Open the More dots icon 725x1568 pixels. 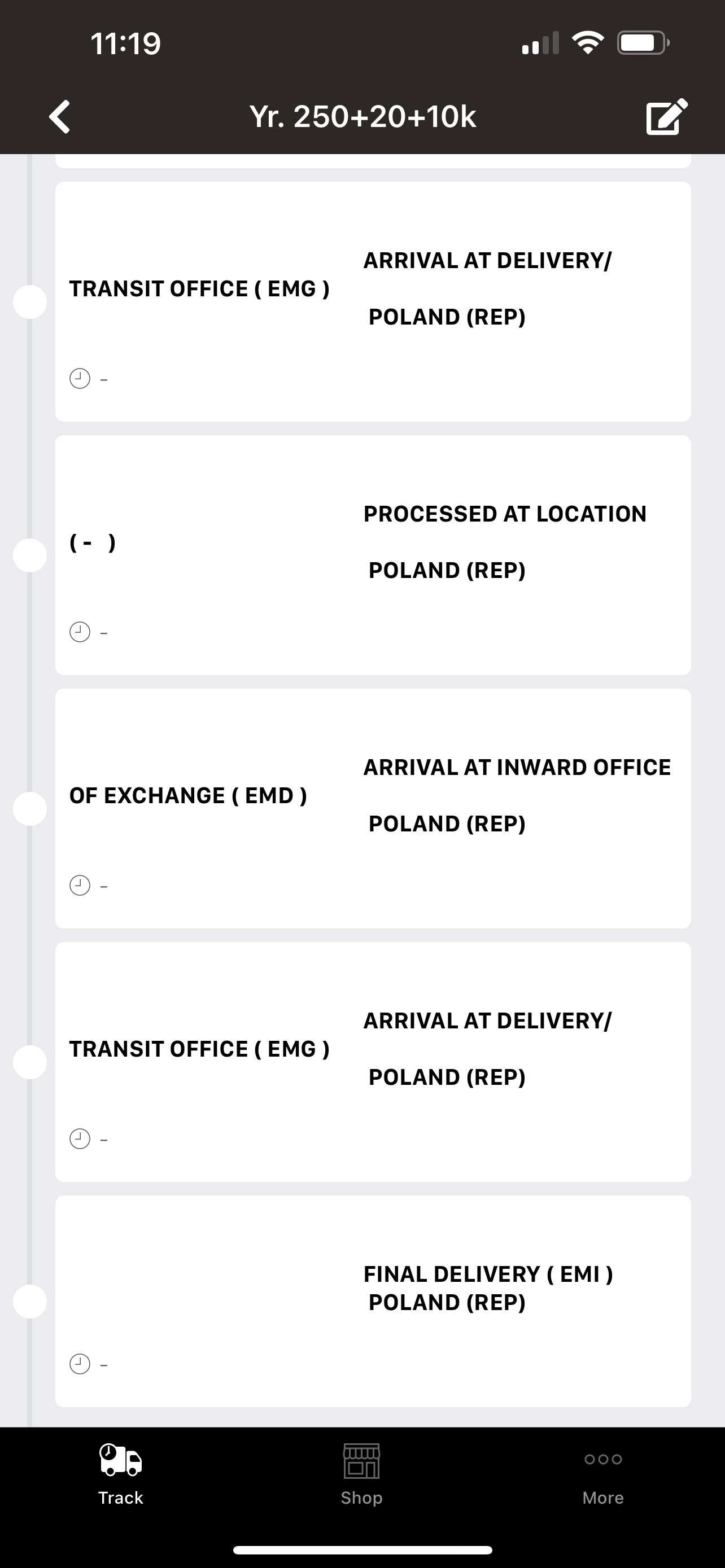click(x=602, y=1459)
